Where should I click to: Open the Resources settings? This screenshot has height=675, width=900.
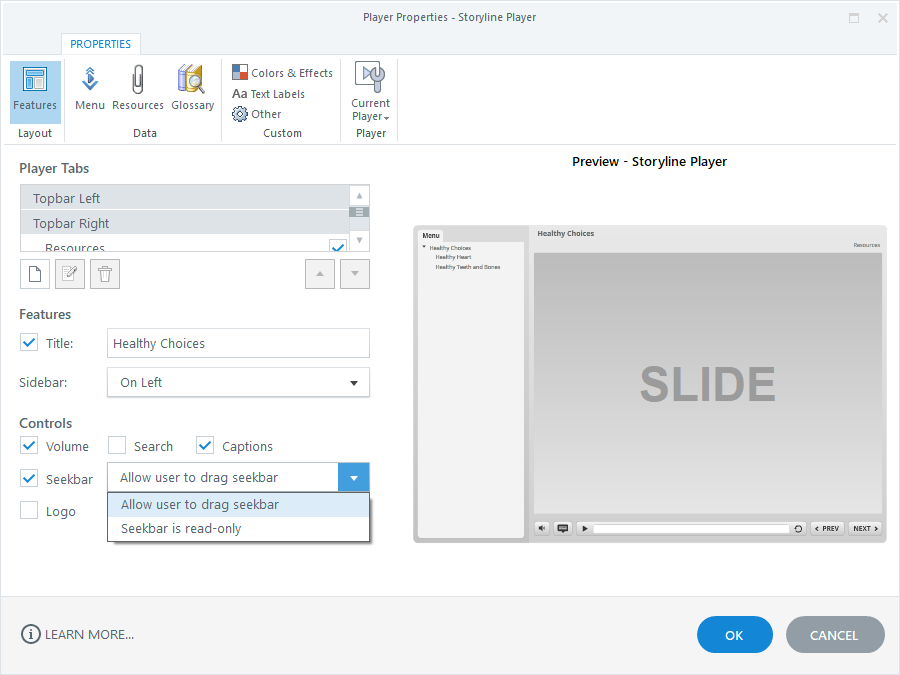138,88
